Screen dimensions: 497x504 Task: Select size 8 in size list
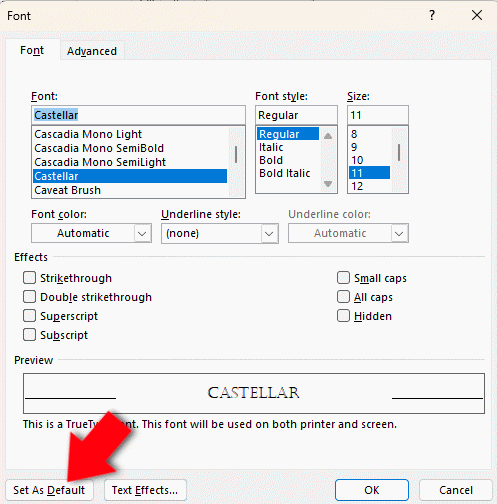click(369, 134)
